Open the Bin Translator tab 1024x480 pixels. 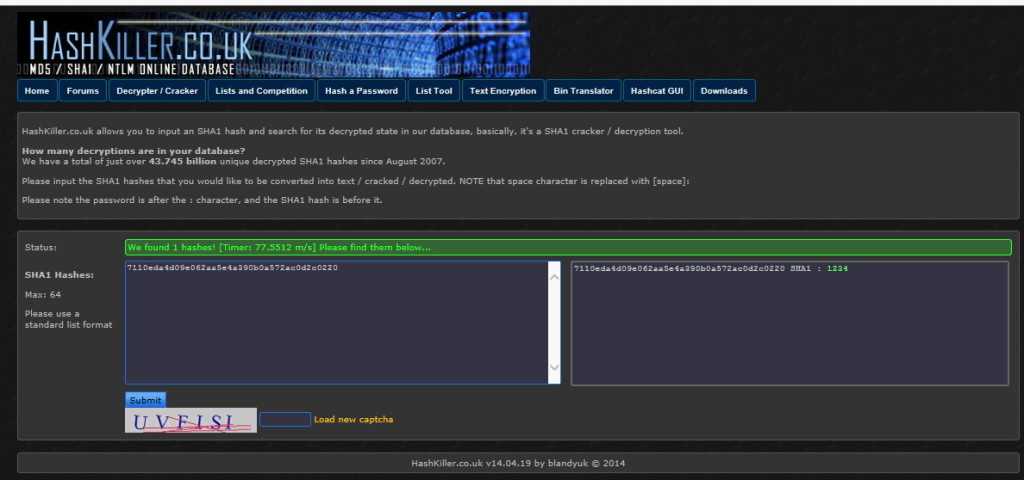point(583,91)
